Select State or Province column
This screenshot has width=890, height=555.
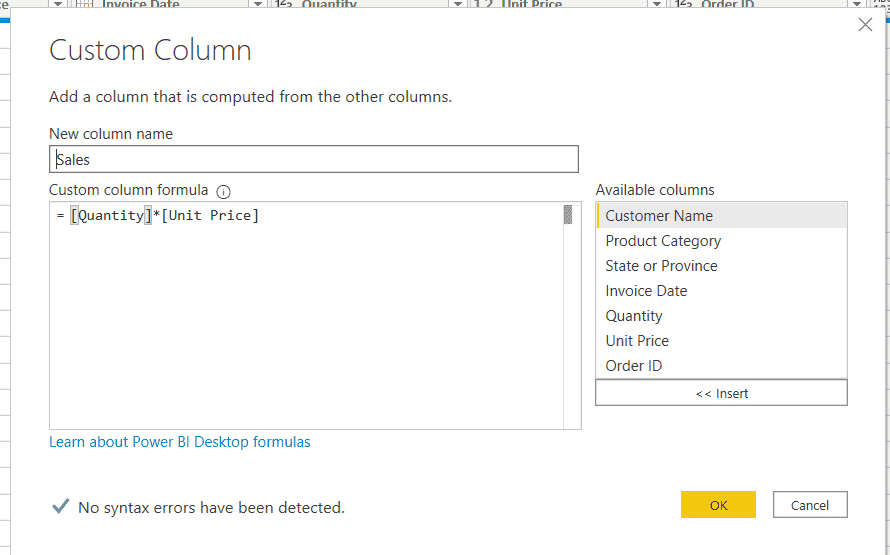(x=721, y=266)
